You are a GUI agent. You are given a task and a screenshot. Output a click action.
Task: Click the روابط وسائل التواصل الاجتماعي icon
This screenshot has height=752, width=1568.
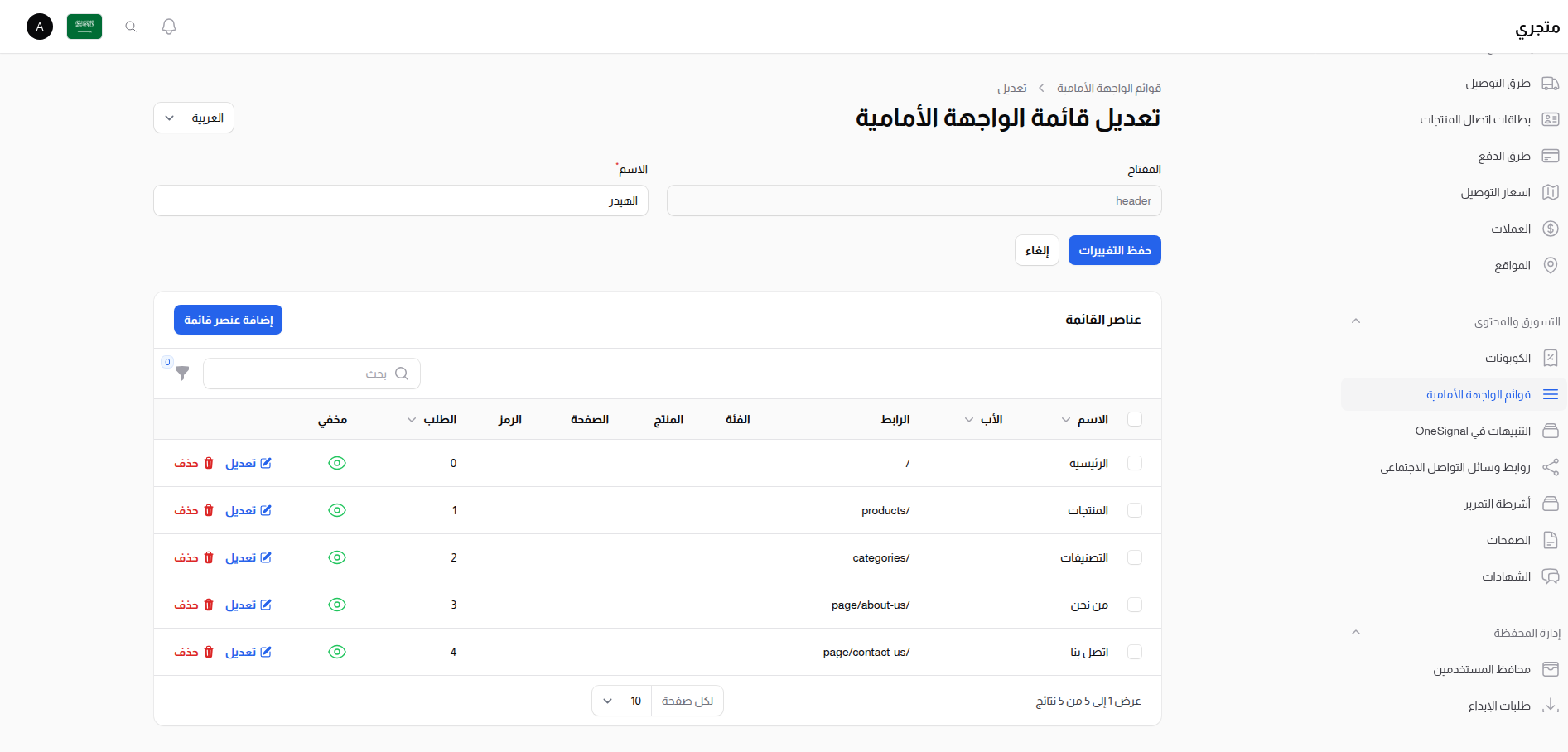pyautogui.click(x=1551, y=467)
